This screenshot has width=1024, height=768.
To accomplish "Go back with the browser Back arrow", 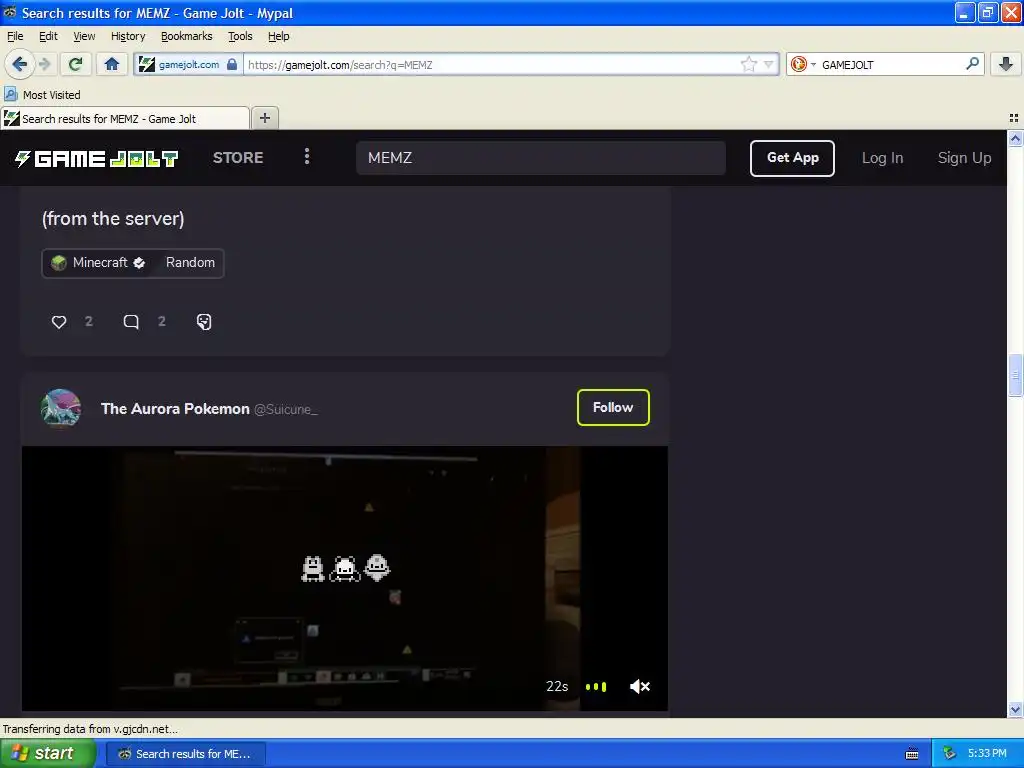I will (x=19, y=64).
